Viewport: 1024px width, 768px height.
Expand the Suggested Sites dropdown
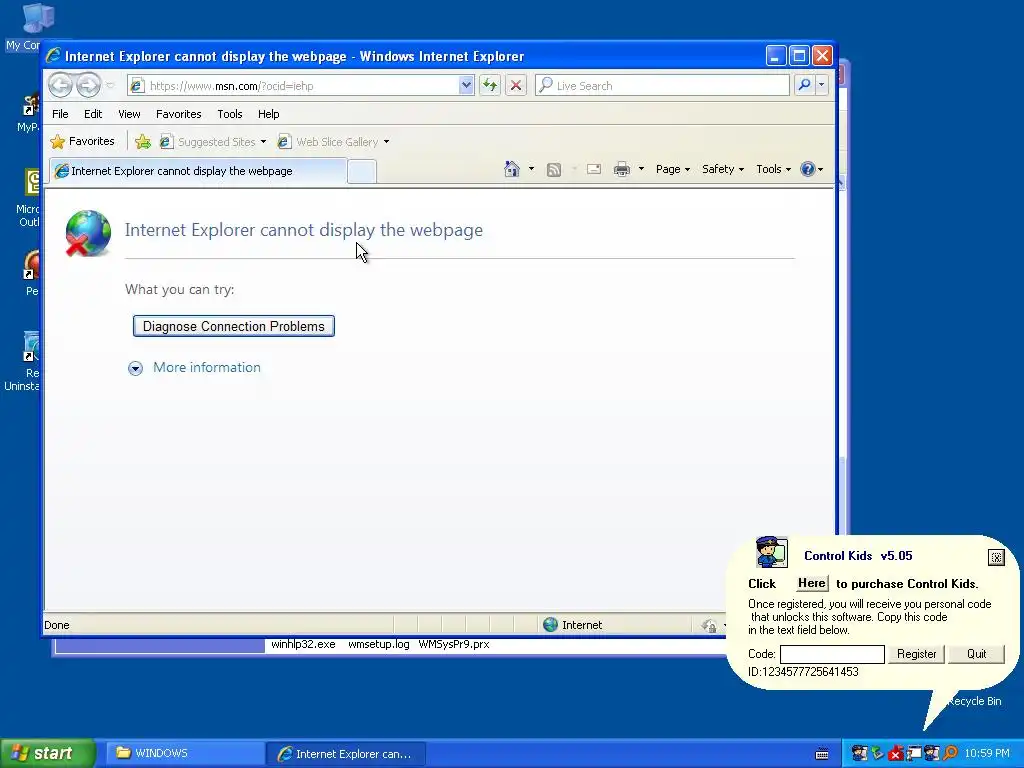point(263,142)
